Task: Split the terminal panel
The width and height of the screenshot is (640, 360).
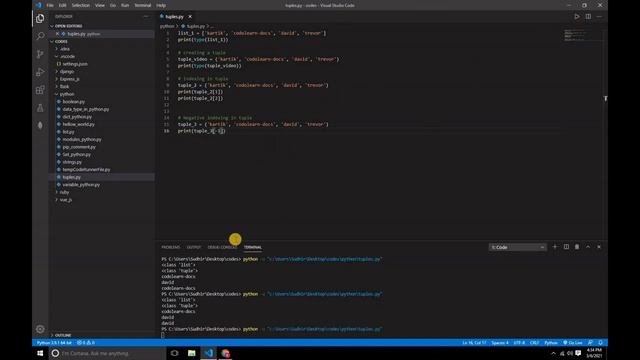Action: coord(566,247)
